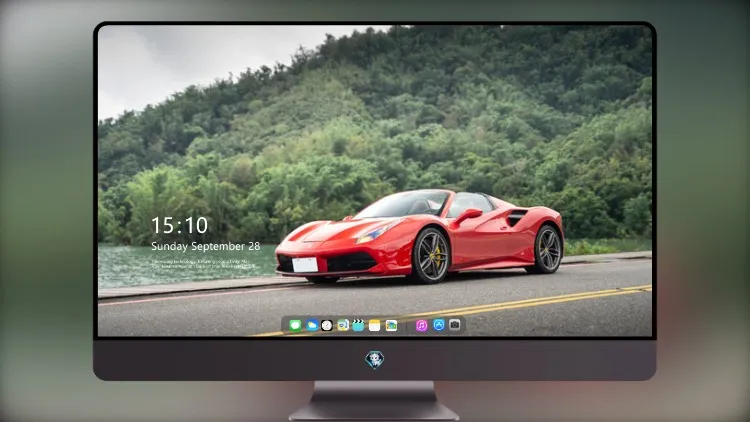Image resolution: width=750 pixels, height=422 pixels.
Task: Open the Weather app in dock
Action: (311, 326)
